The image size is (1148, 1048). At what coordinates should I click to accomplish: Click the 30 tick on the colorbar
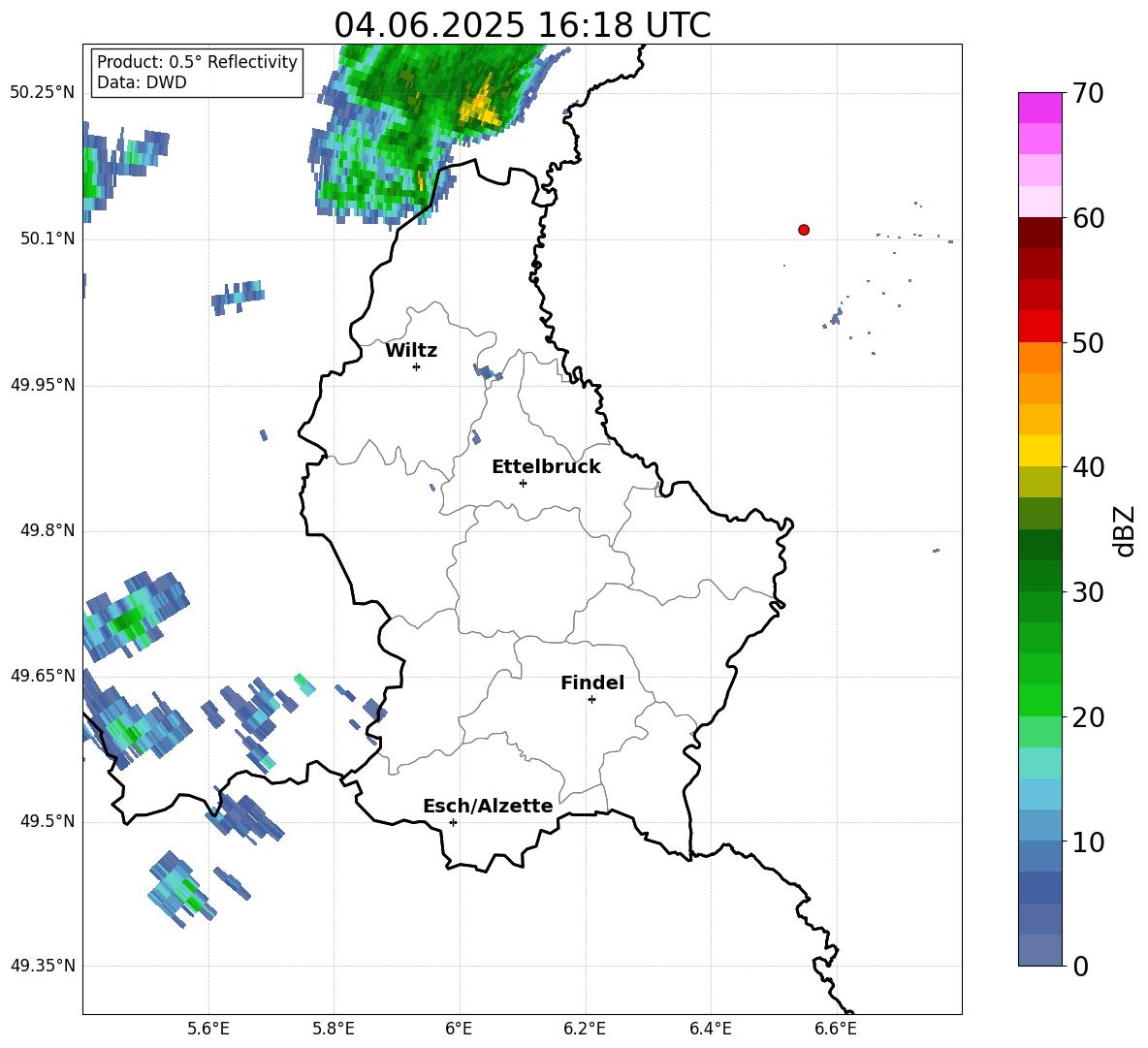1088,592
